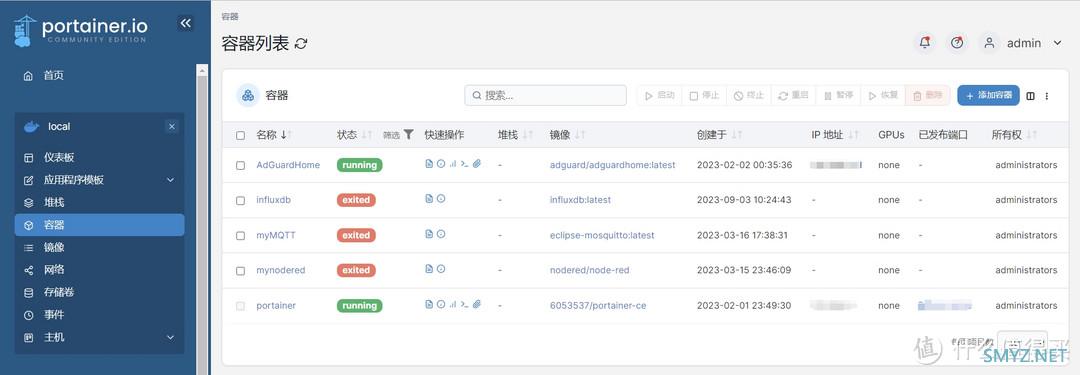Expand the admin account dropdown
The width and height of the screenshot is (1080, 375).
click(1058, 43)
